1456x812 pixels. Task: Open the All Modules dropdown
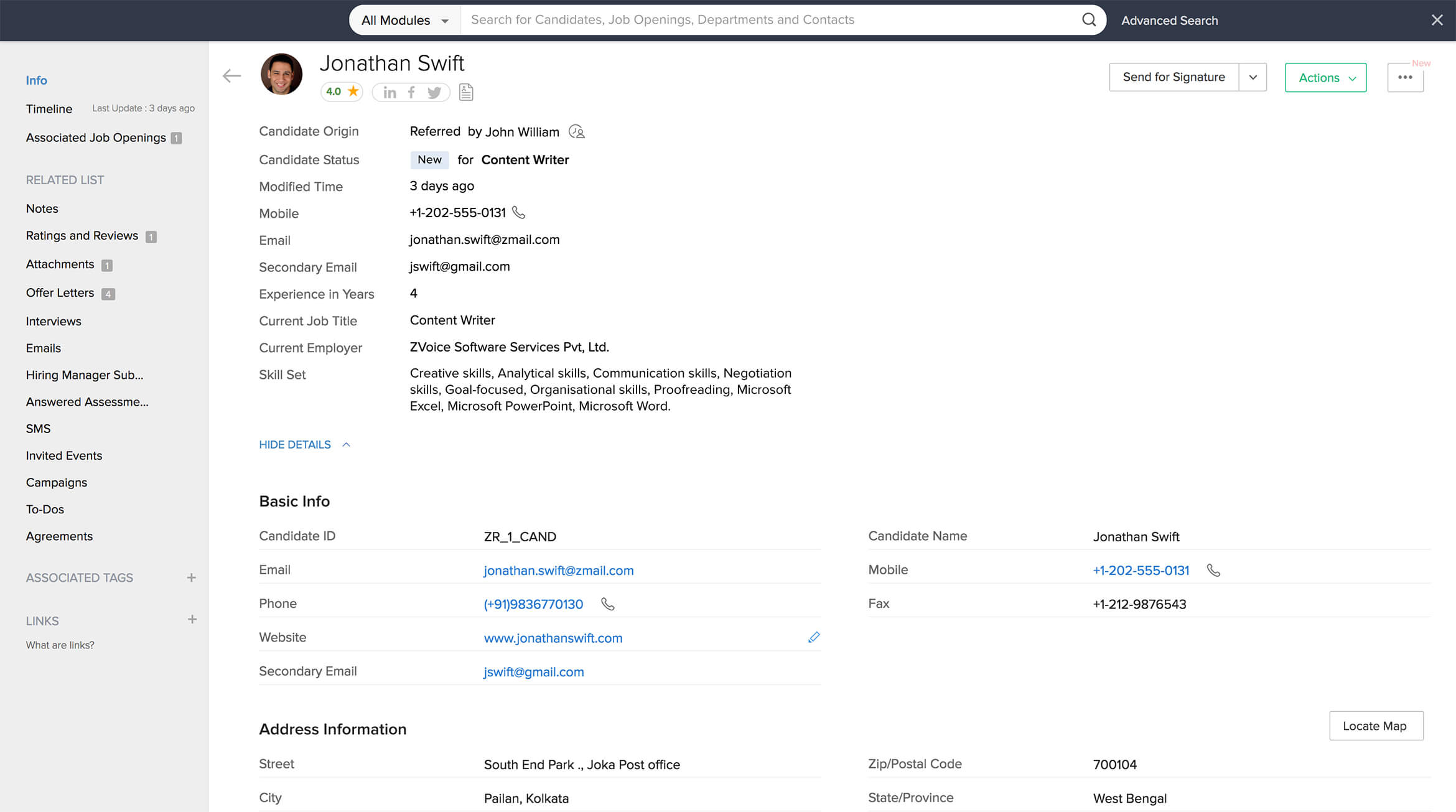(404, 20)
